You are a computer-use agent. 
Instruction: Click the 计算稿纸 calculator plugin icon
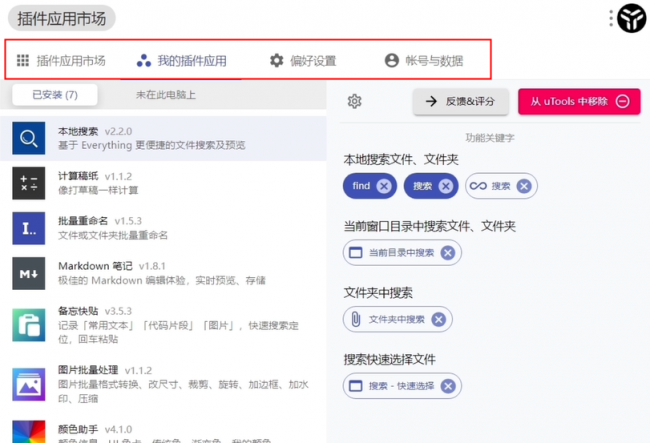[x=29, y=183]
